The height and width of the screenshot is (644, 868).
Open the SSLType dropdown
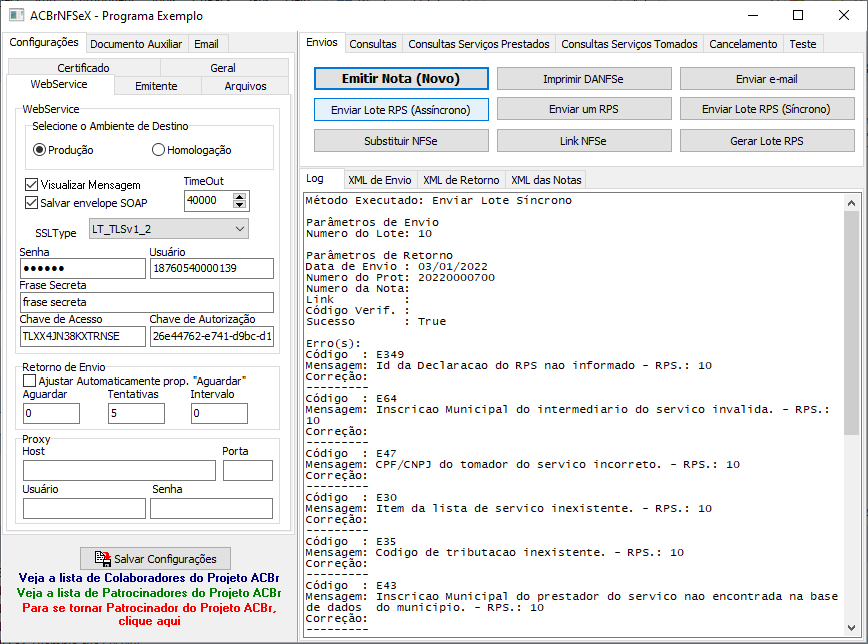click(x=169, y=229)
